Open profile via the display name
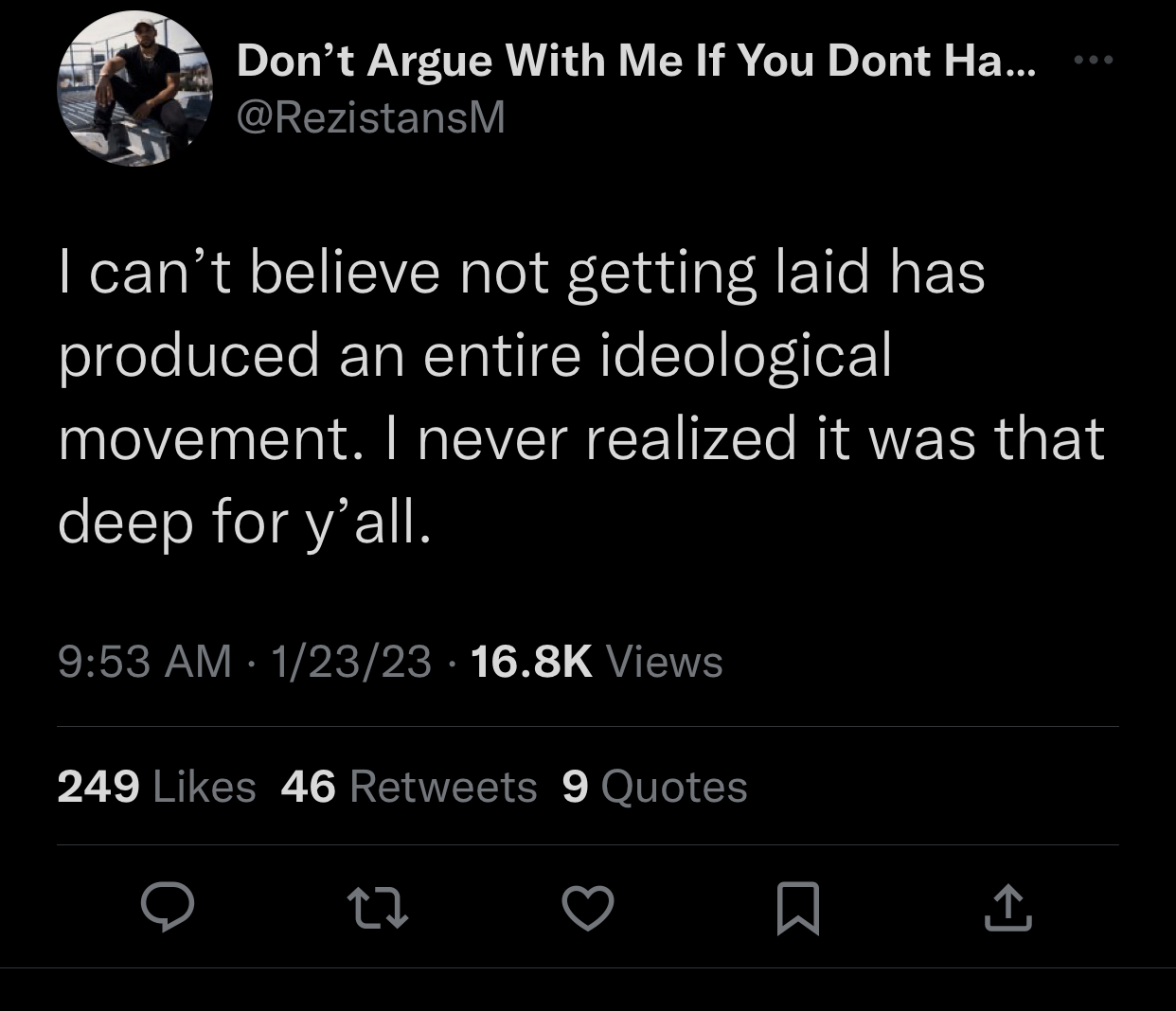Screen dimensions: 1176x1011 636,62
